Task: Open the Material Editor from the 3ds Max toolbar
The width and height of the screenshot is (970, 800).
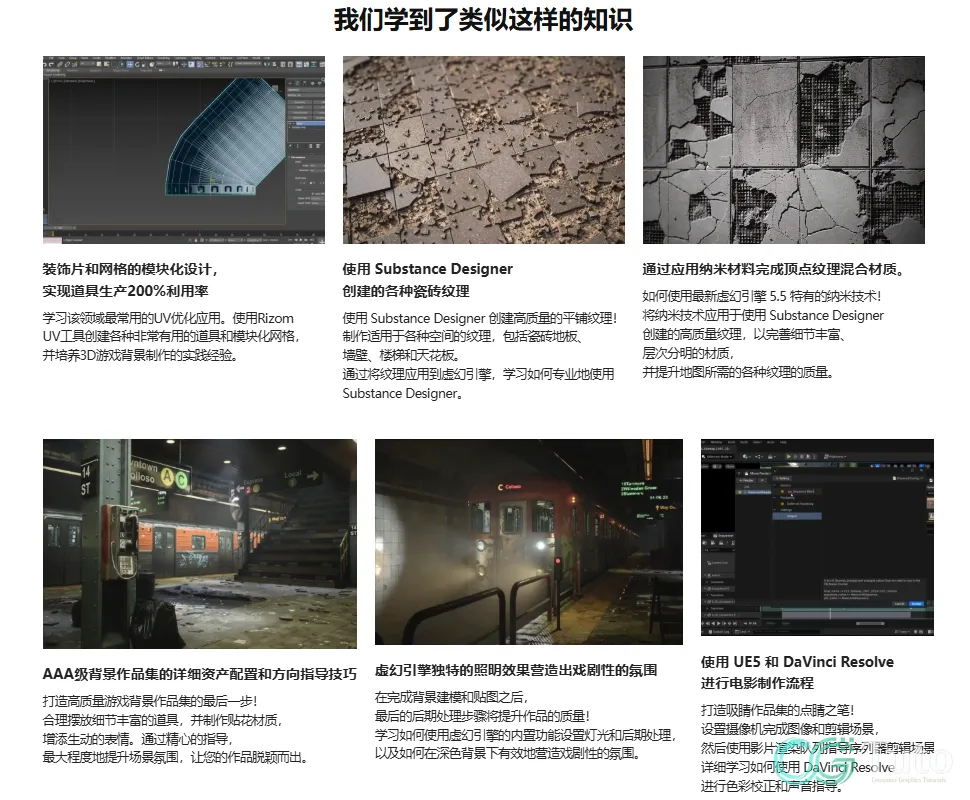Action: 298,63
